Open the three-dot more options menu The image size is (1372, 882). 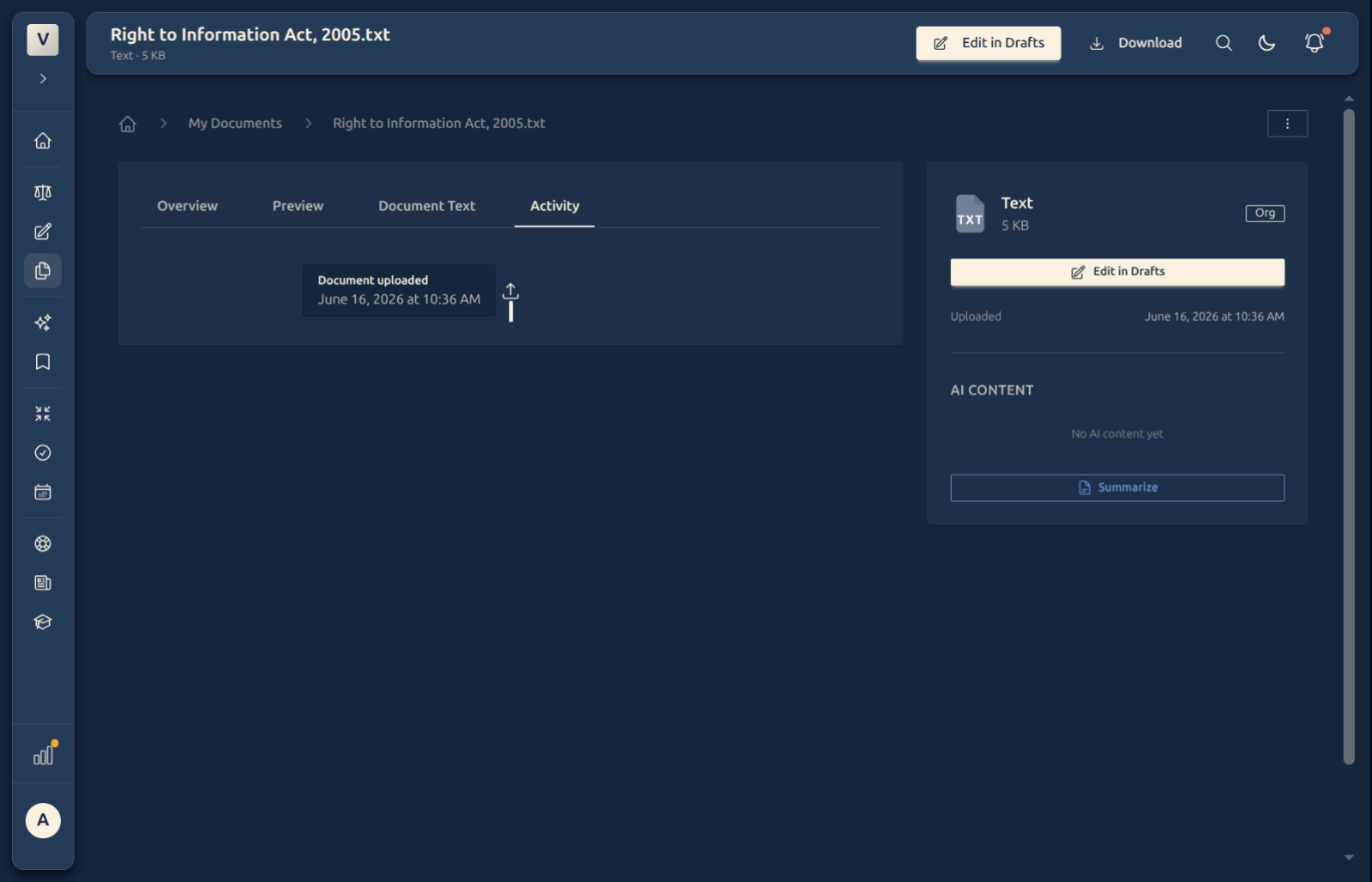[x=1287, y=124]
